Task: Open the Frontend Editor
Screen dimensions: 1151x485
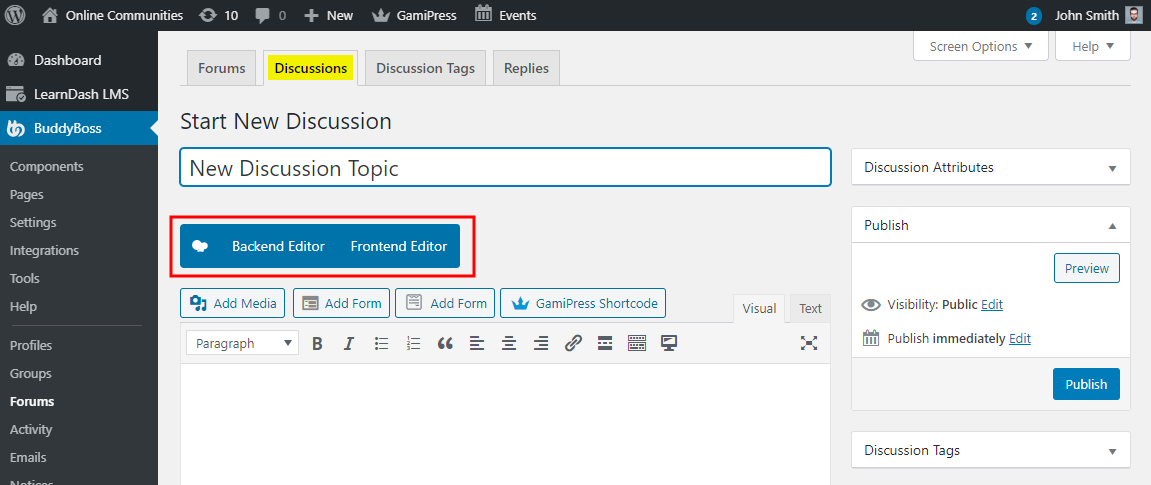Action: (x=398, y=246)
